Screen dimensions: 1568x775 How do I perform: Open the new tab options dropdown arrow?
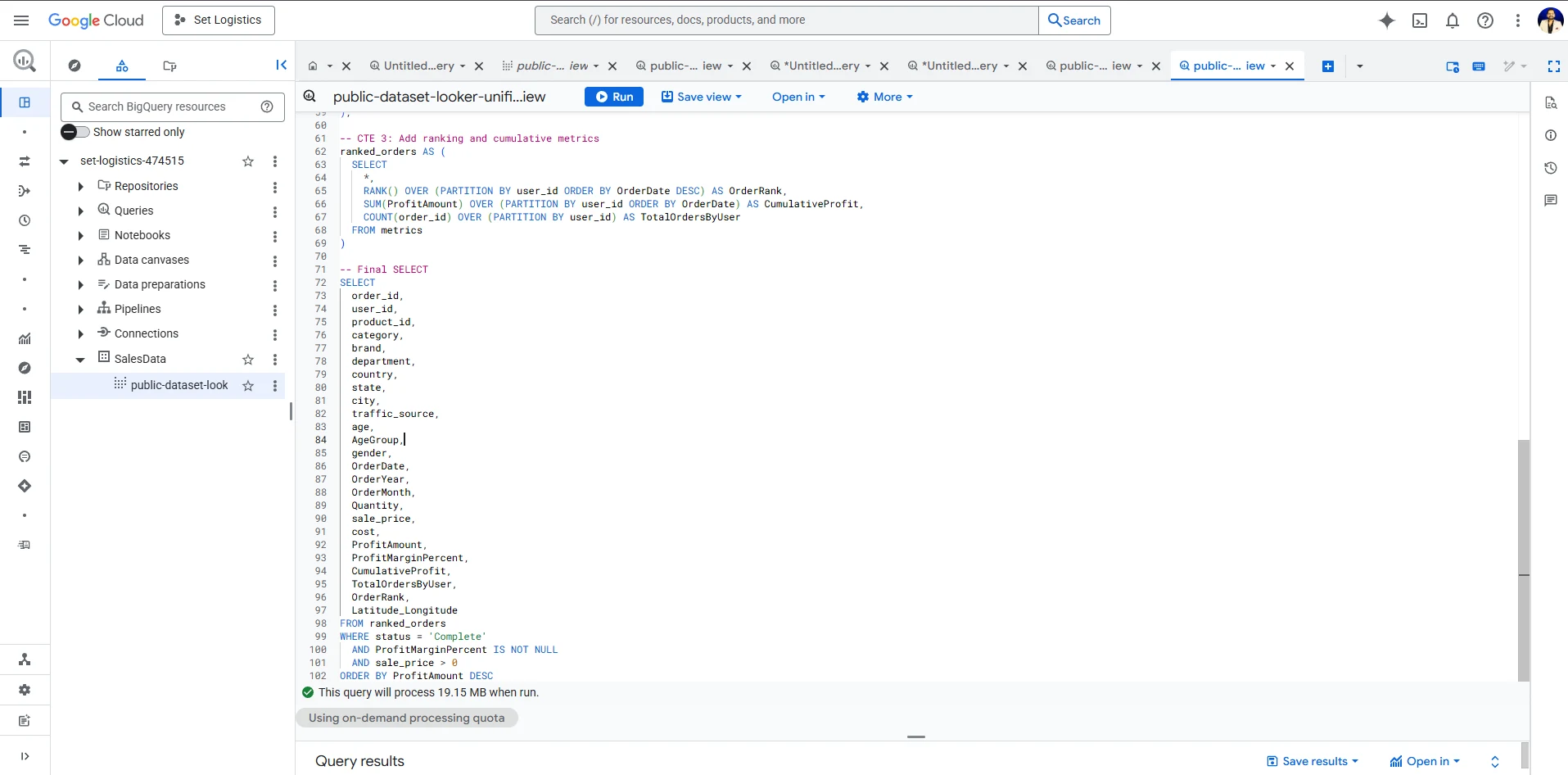click(1360, 66)
